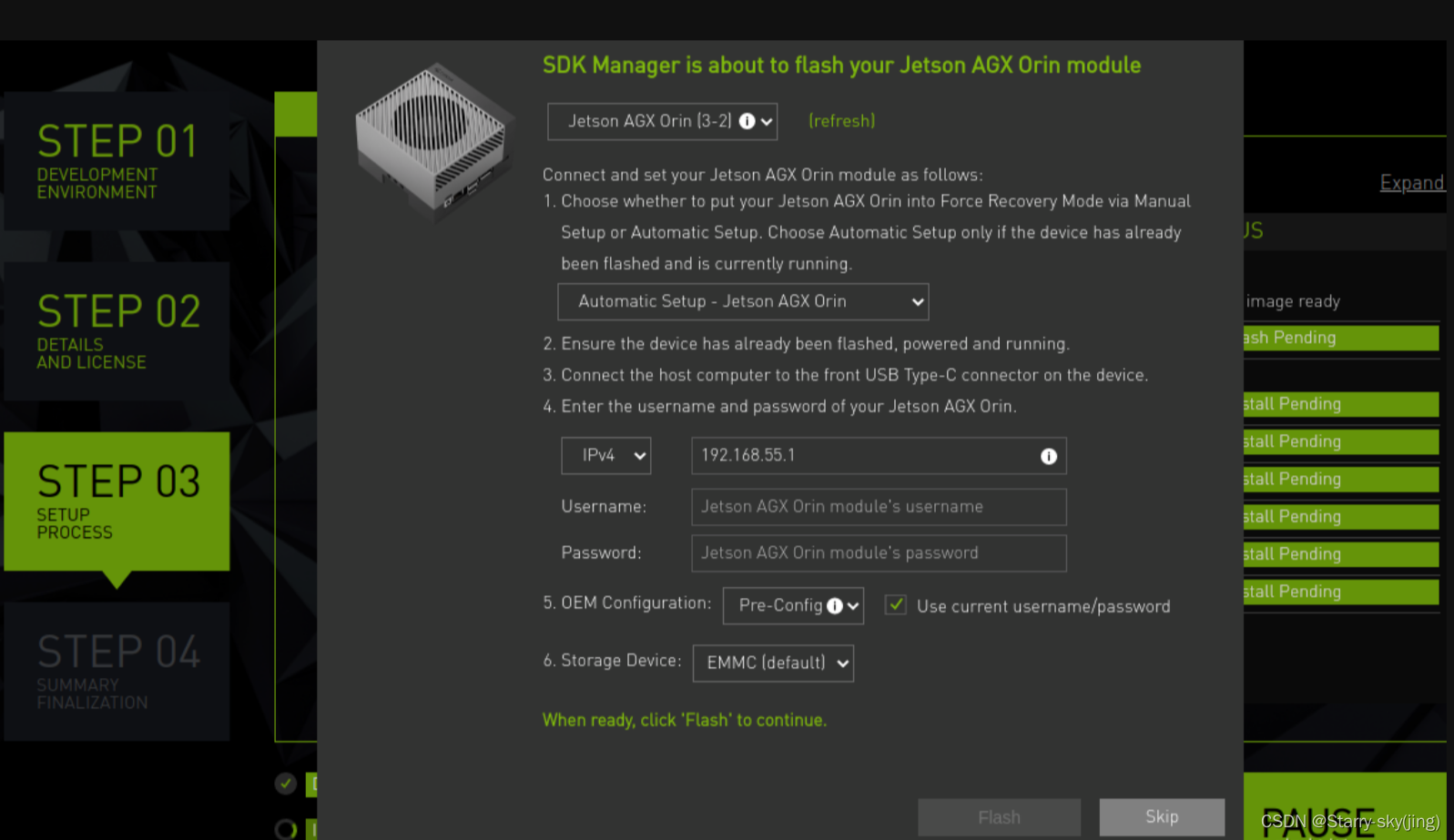This screenshot has width=1454, height=840.
Task: Click the Flash Pending progress bar
Action: pyautogui.click(x=1341, y=338)
